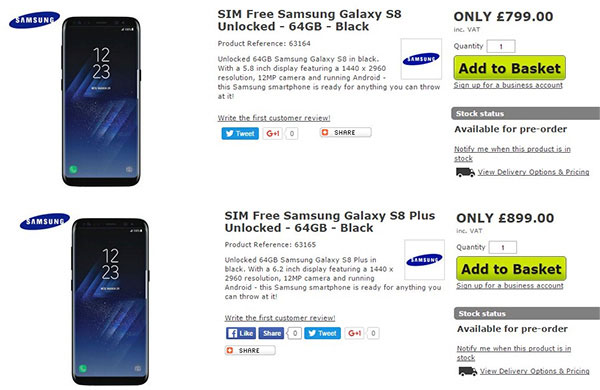This screenshot has height=390, width=600.
Task: Select the quantity field for Galaxy S8
Action: (x=501, y=46)
